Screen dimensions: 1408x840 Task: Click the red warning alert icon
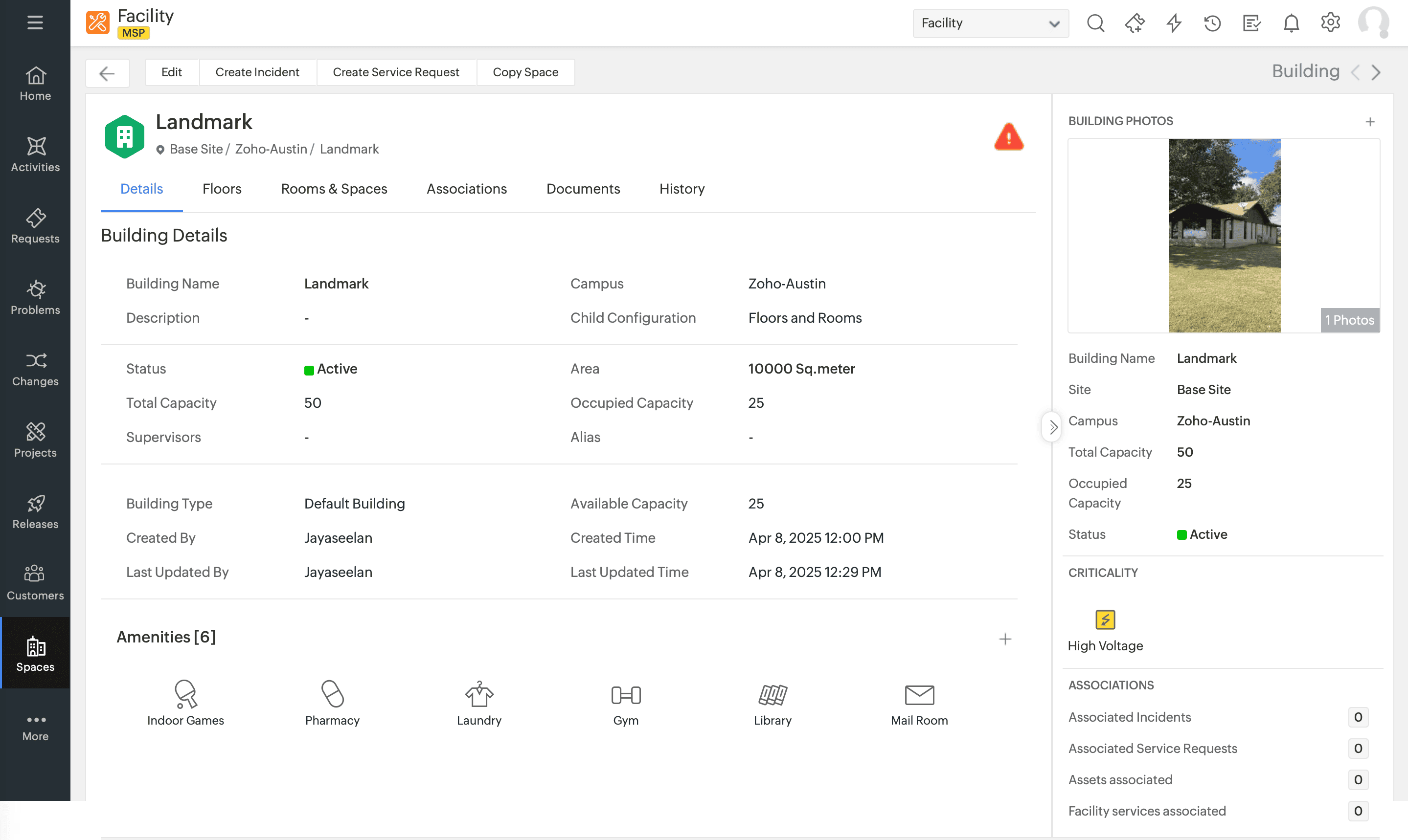click(x=1008, y=137)
